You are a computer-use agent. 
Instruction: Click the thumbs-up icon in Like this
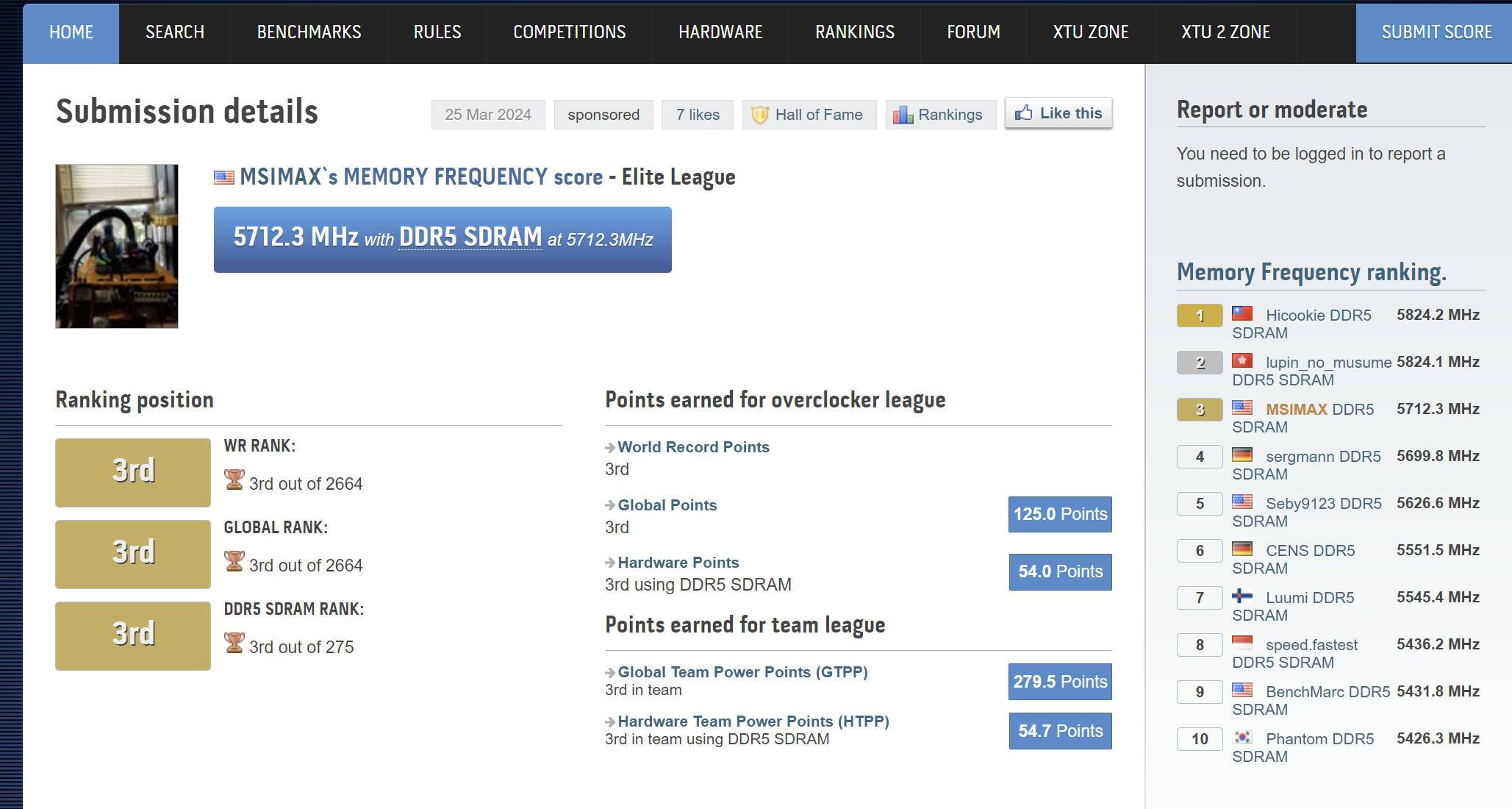(x=1023, y=113)
